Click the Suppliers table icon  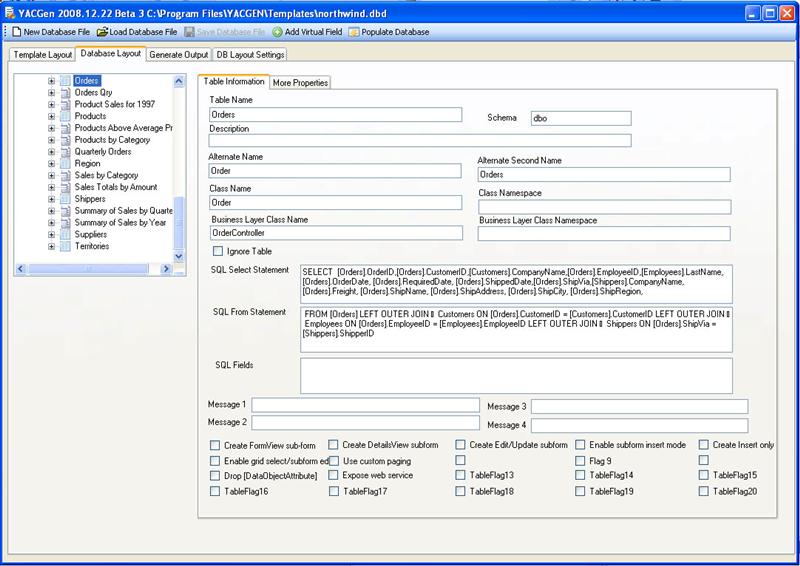tap(65, 235)
